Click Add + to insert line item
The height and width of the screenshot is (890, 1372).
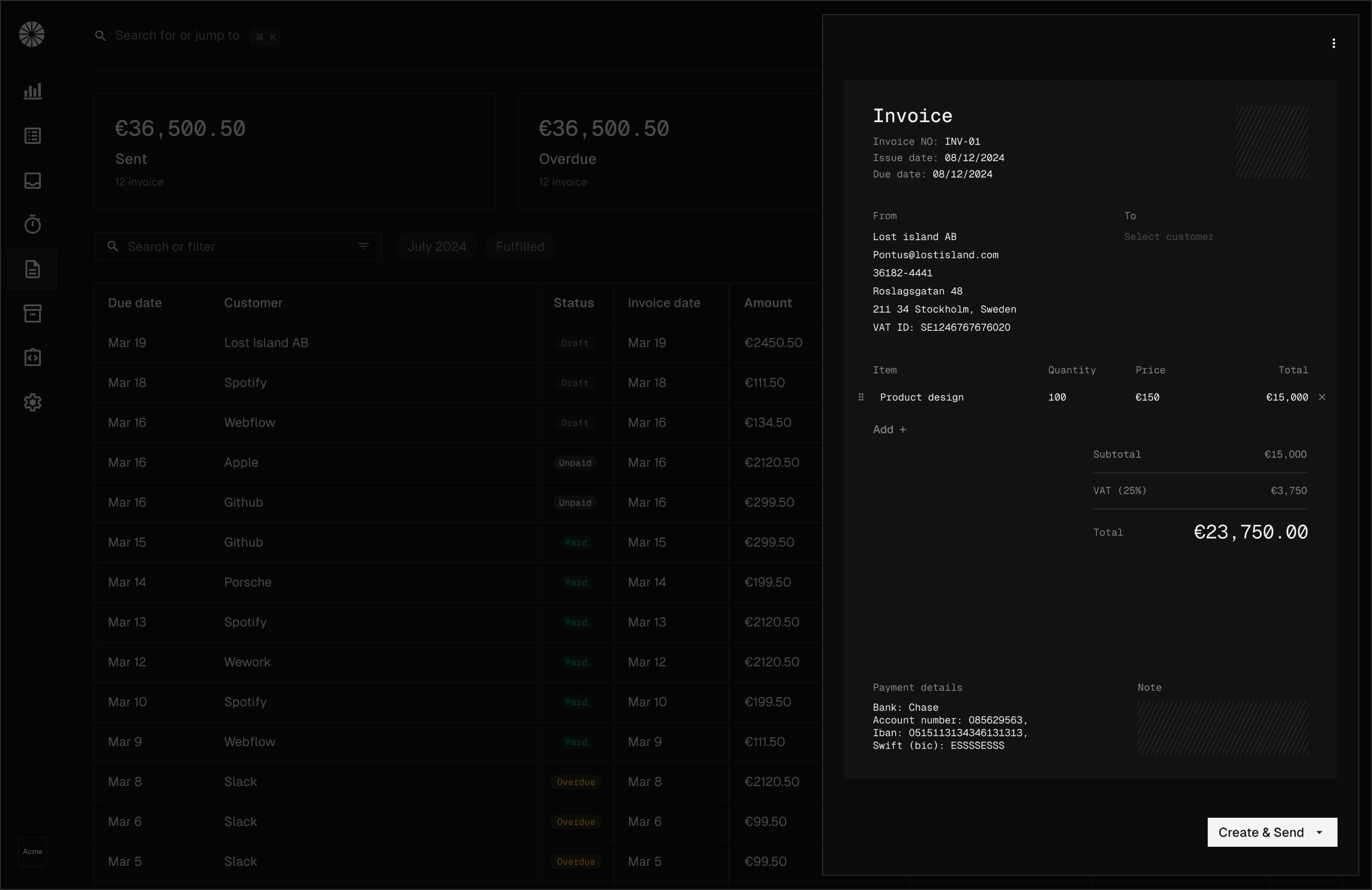pyautogui.click(x=889, y=430)
